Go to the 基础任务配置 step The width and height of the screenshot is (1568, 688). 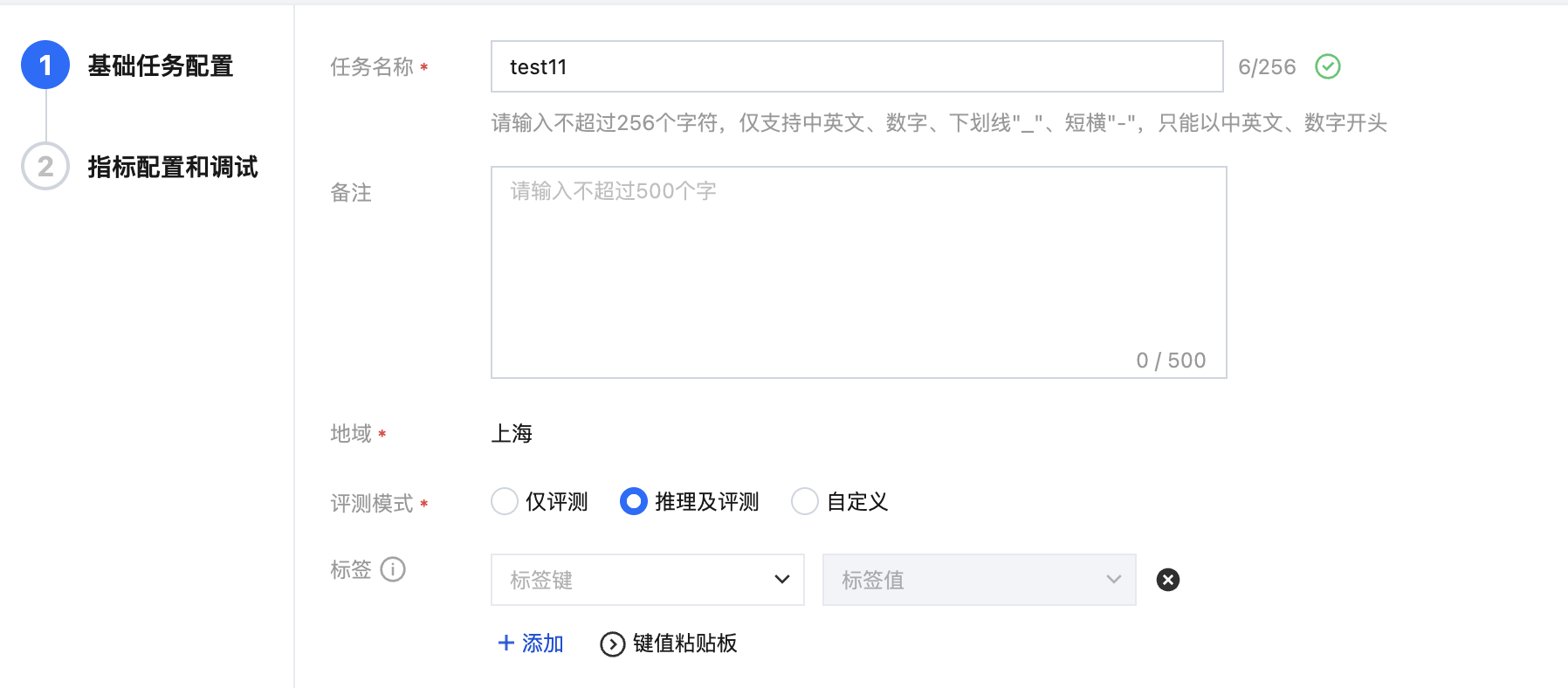pyautogui.click(x=161, y=65)
